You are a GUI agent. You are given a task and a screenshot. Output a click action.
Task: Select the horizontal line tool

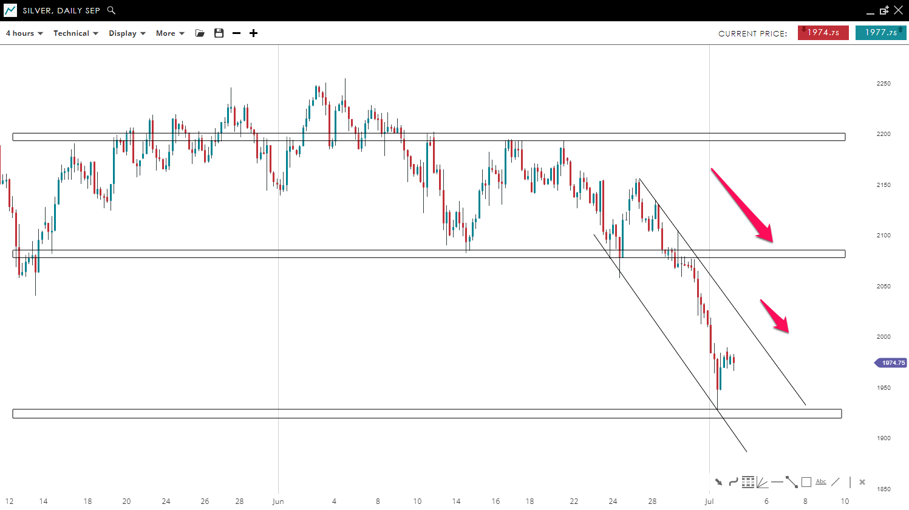click(777, 482)
